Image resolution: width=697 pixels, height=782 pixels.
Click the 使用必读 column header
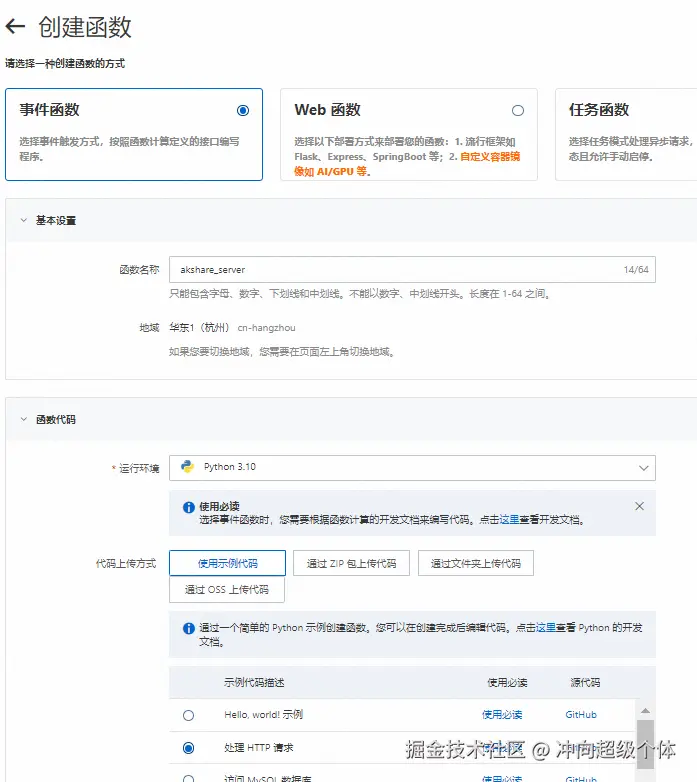click(507, 682)
